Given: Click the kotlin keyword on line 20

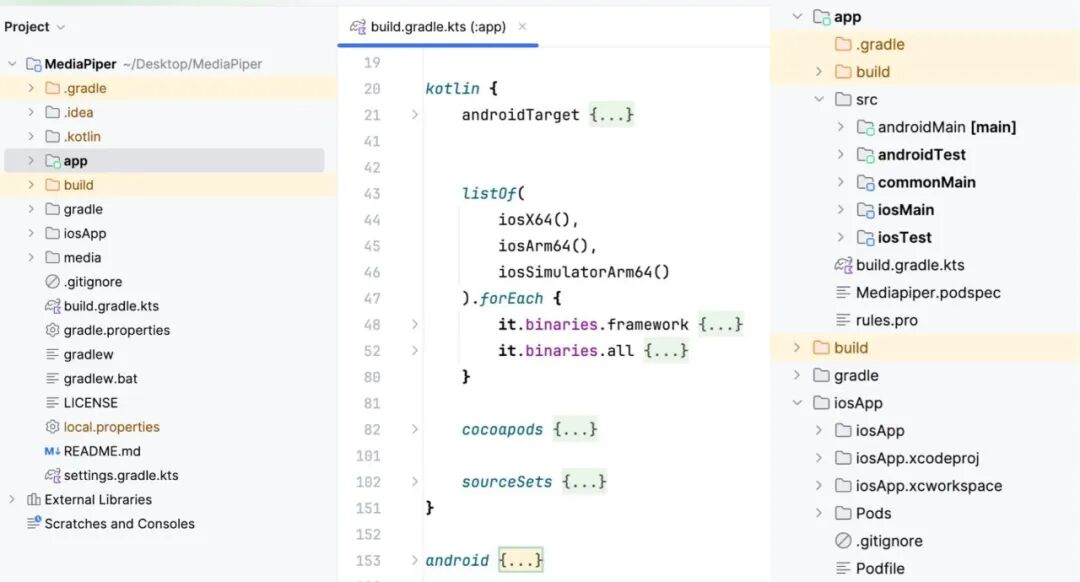Looking at the screenshot, I should tap(452, 89).
